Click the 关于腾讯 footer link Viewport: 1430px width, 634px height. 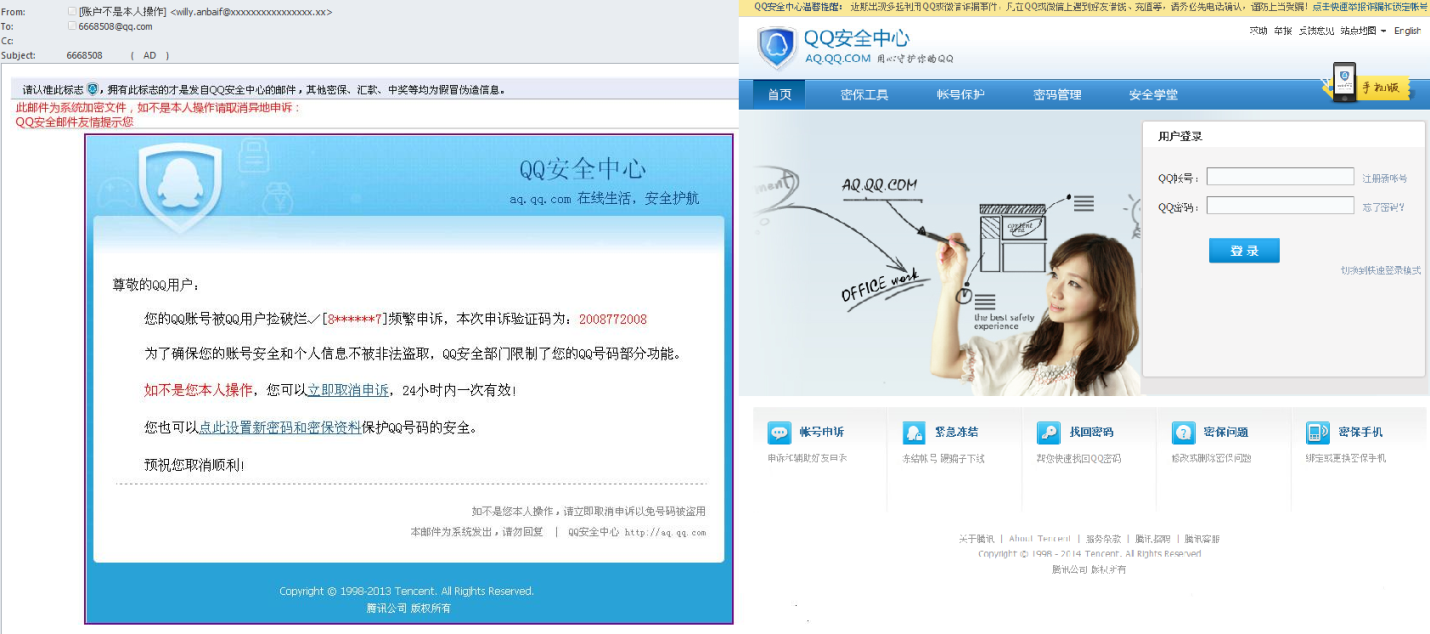pyautogui.click(x=976, y=539)
